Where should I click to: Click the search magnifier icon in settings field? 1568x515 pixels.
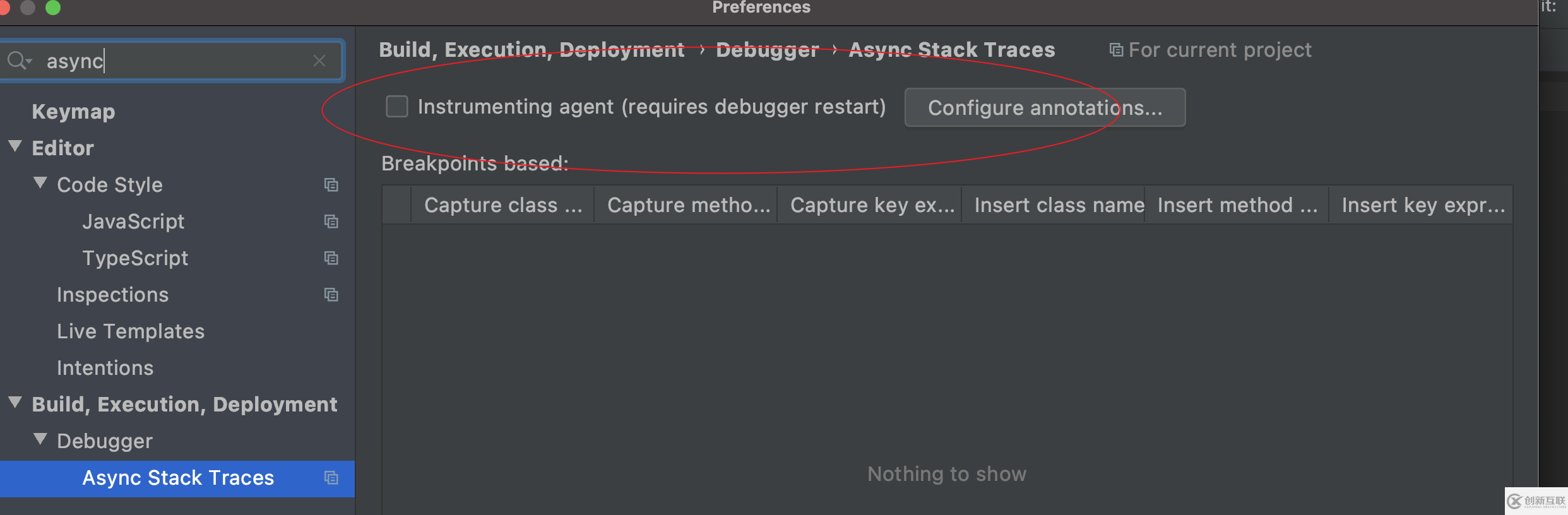[18, 61]
